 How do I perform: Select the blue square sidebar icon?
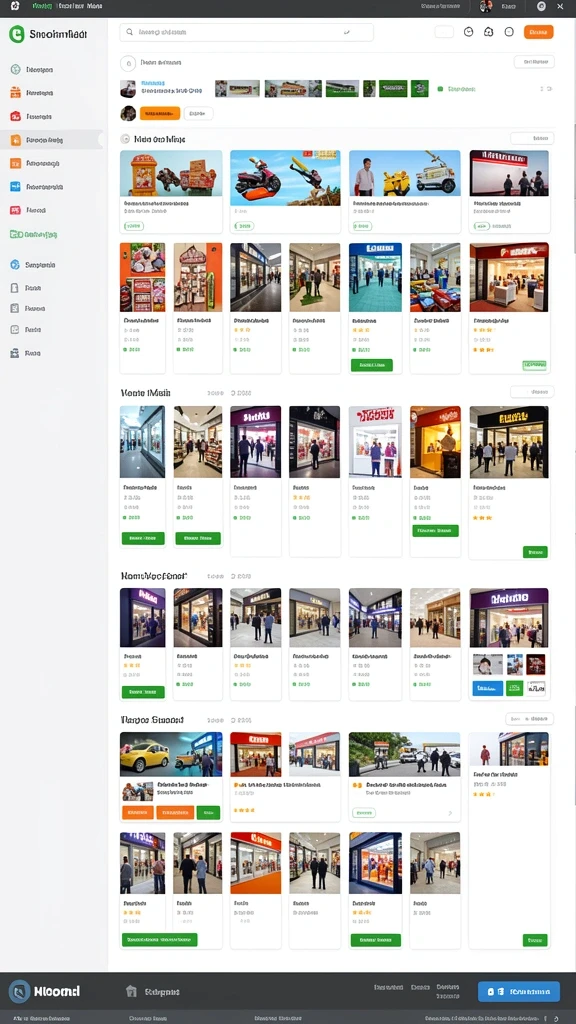coord(15,187)
